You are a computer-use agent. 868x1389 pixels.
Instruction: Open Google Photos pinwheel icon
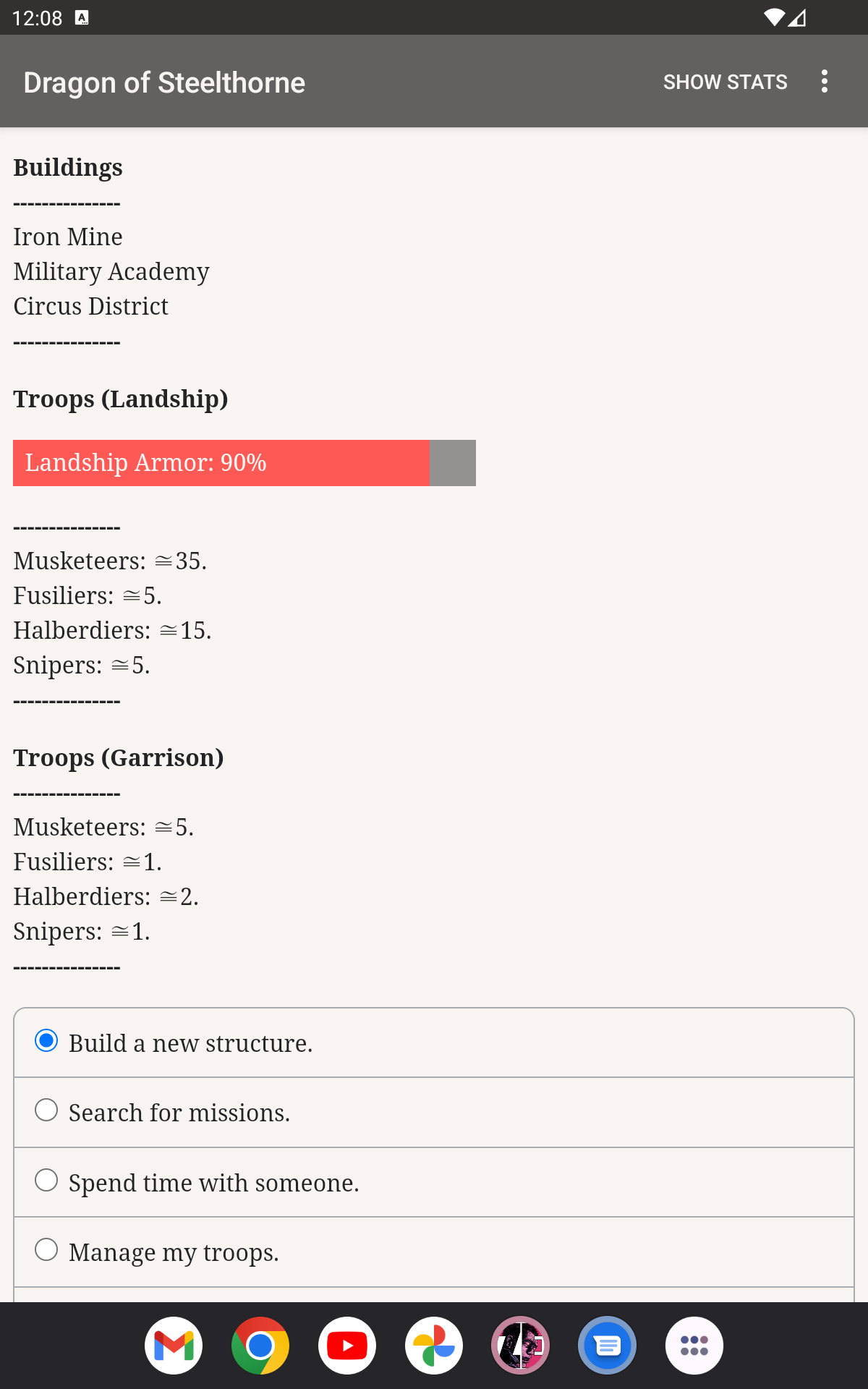pyautogui.click(x=434, y=1346)
